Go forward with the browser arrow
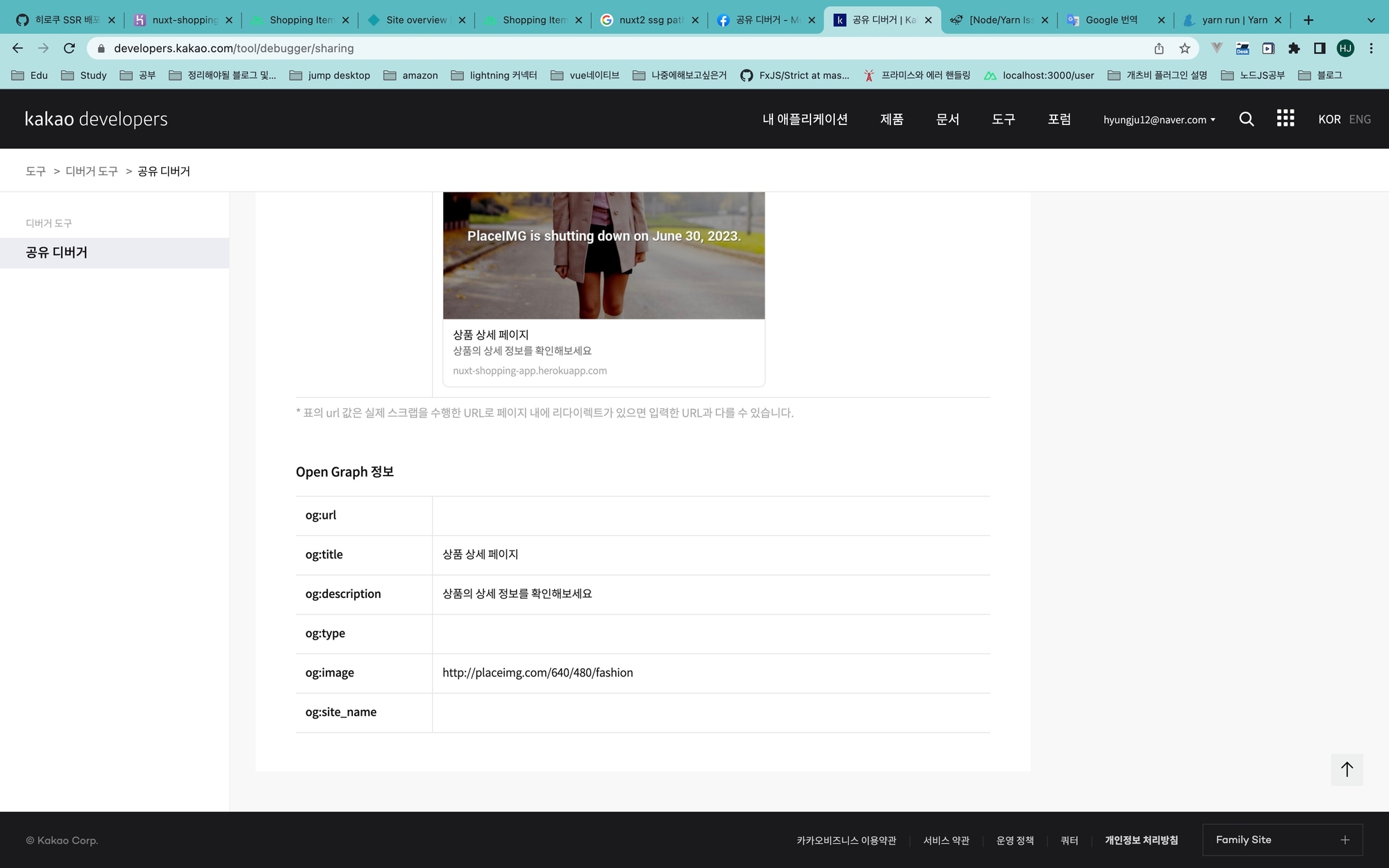1389x868 pixels. (43, 48)
